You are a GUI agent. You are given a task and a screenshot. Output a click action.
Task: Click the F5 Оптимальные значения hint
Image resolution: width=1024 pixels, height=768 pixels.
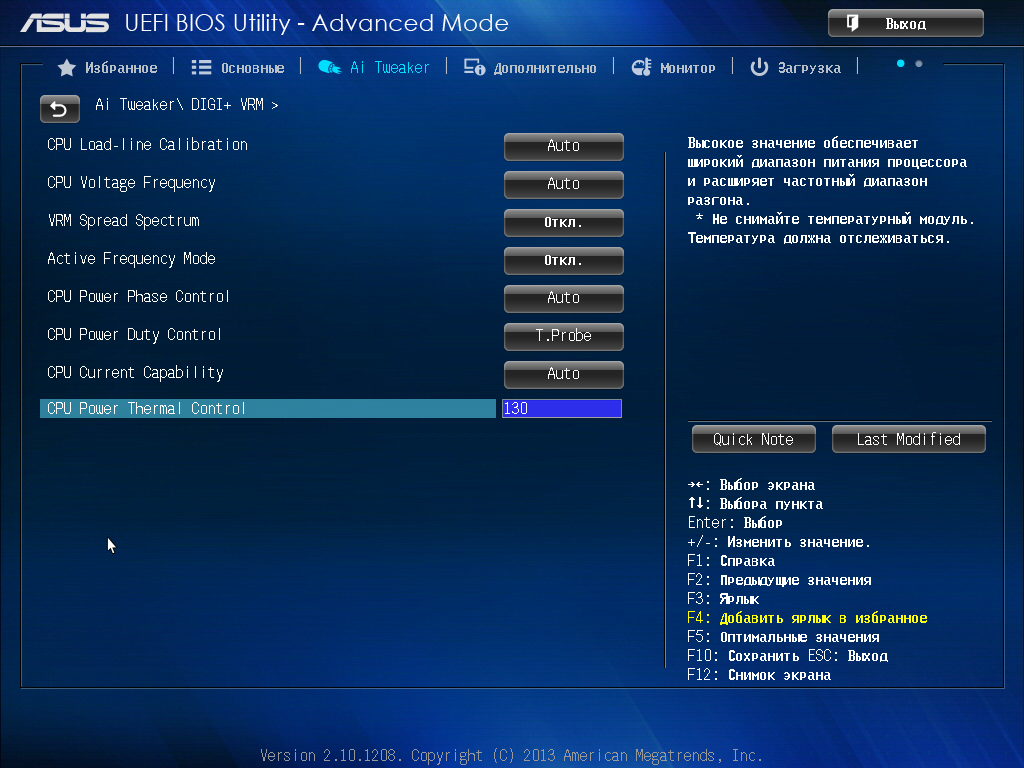[x=784, y=637]
